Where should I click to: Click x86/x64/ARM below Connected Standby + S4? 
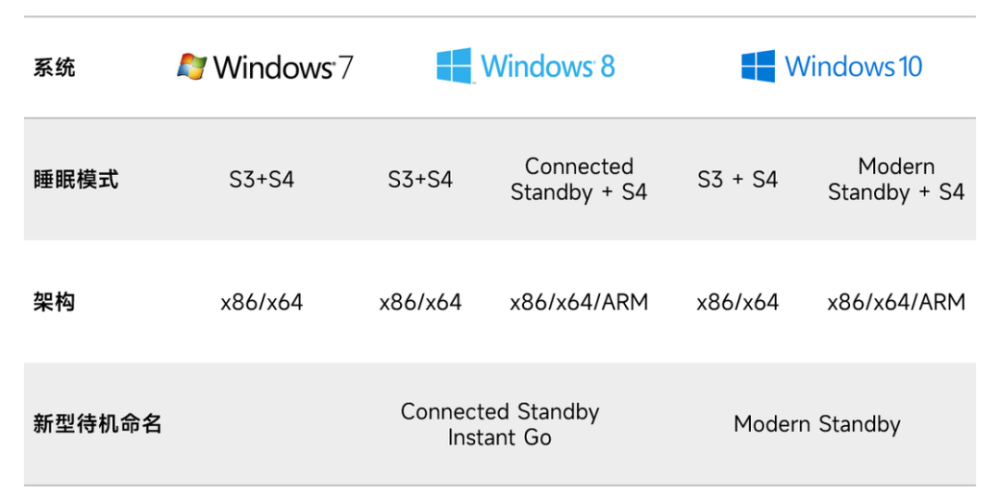click(x=579, y=302)
